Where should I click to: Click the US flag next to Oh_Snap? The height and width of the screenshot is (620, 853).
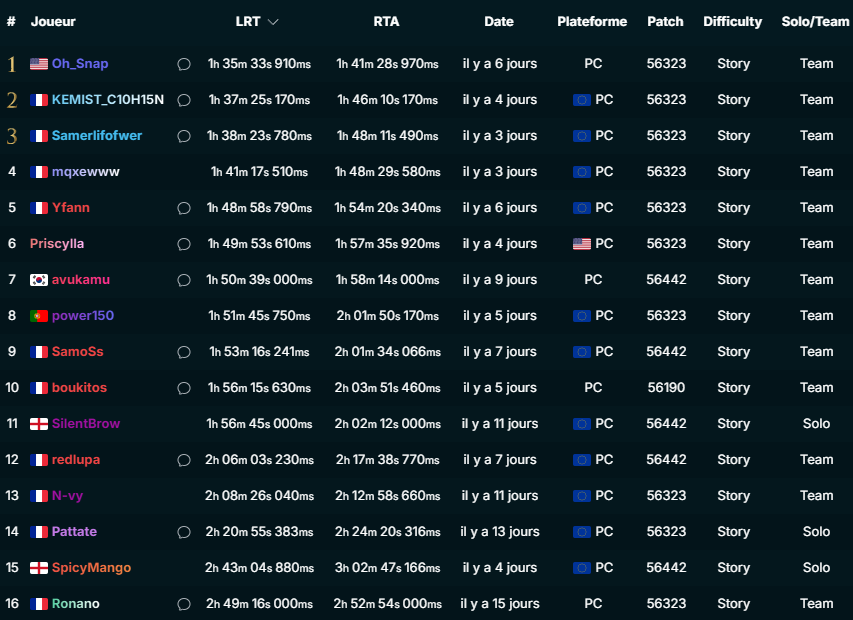tap(39, 64)
